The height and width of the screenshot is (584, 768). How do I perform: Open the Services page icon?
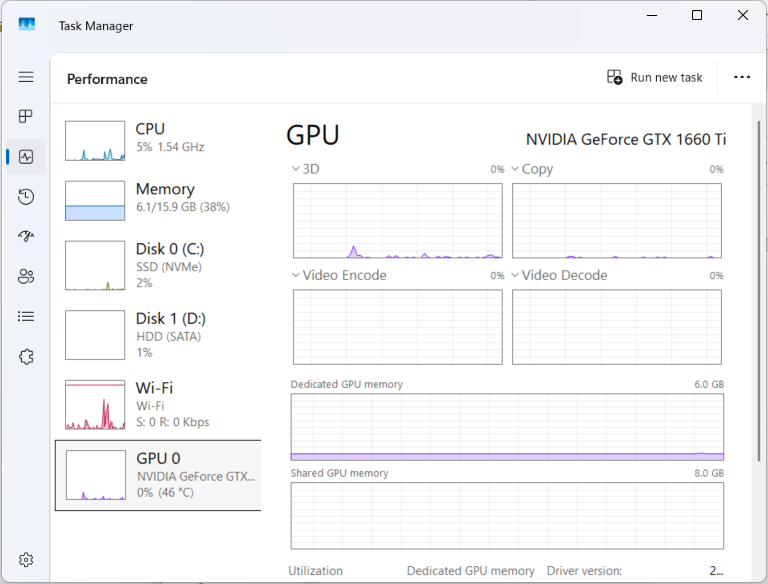pos(26,357)
